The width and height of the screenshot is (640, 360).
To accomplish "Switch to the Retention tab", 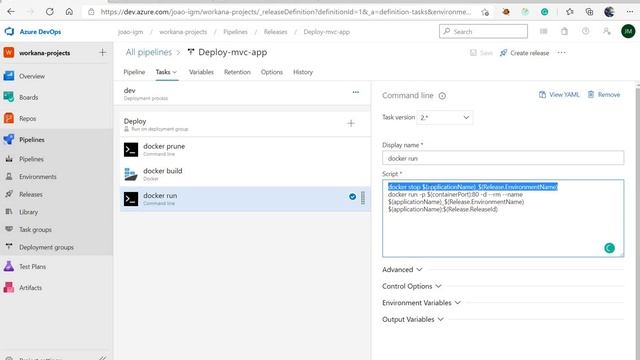I will (x=237, y=72).
